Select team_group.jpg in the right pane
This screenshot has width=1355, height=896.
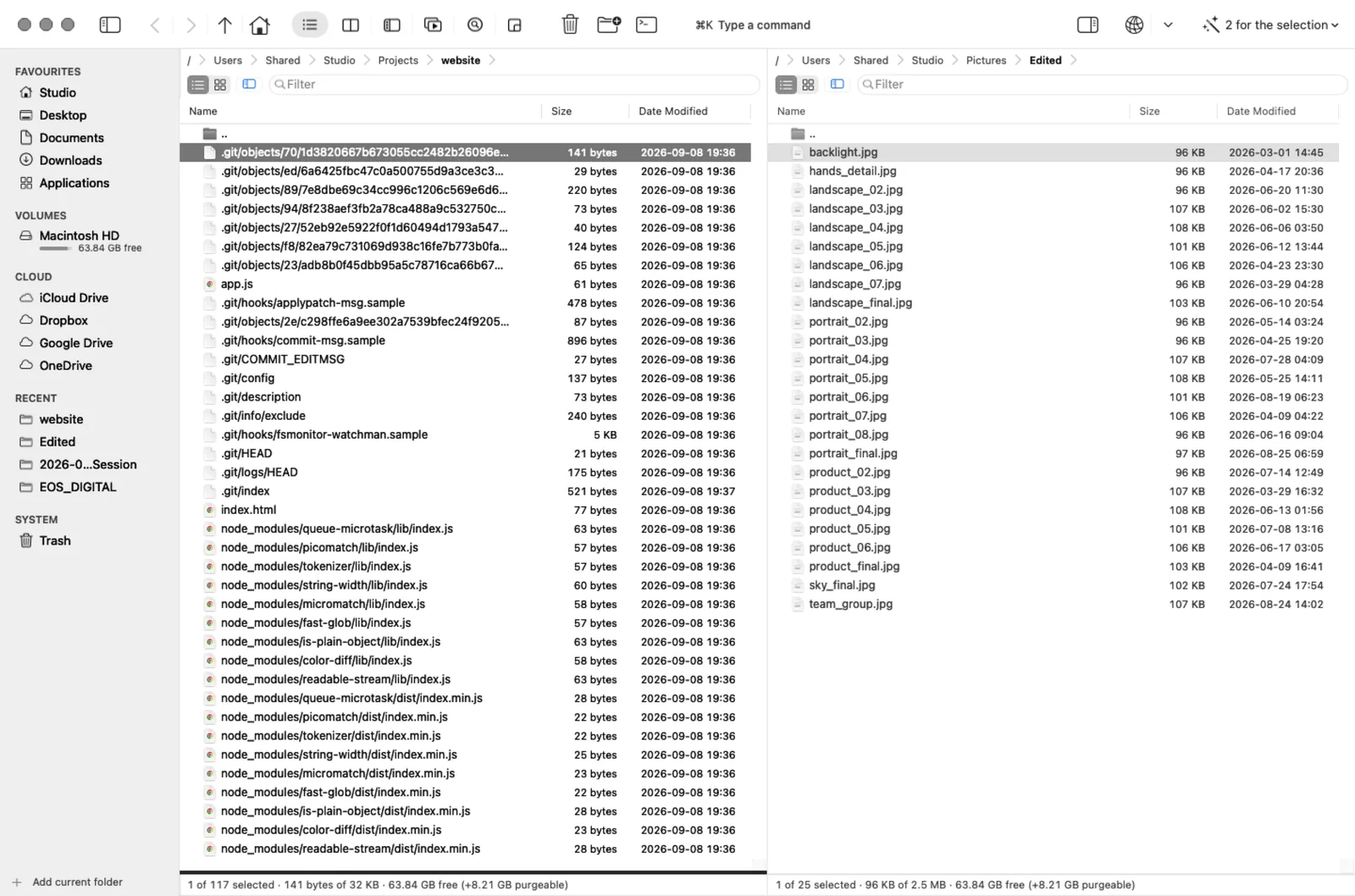(x=1054, y=604)
